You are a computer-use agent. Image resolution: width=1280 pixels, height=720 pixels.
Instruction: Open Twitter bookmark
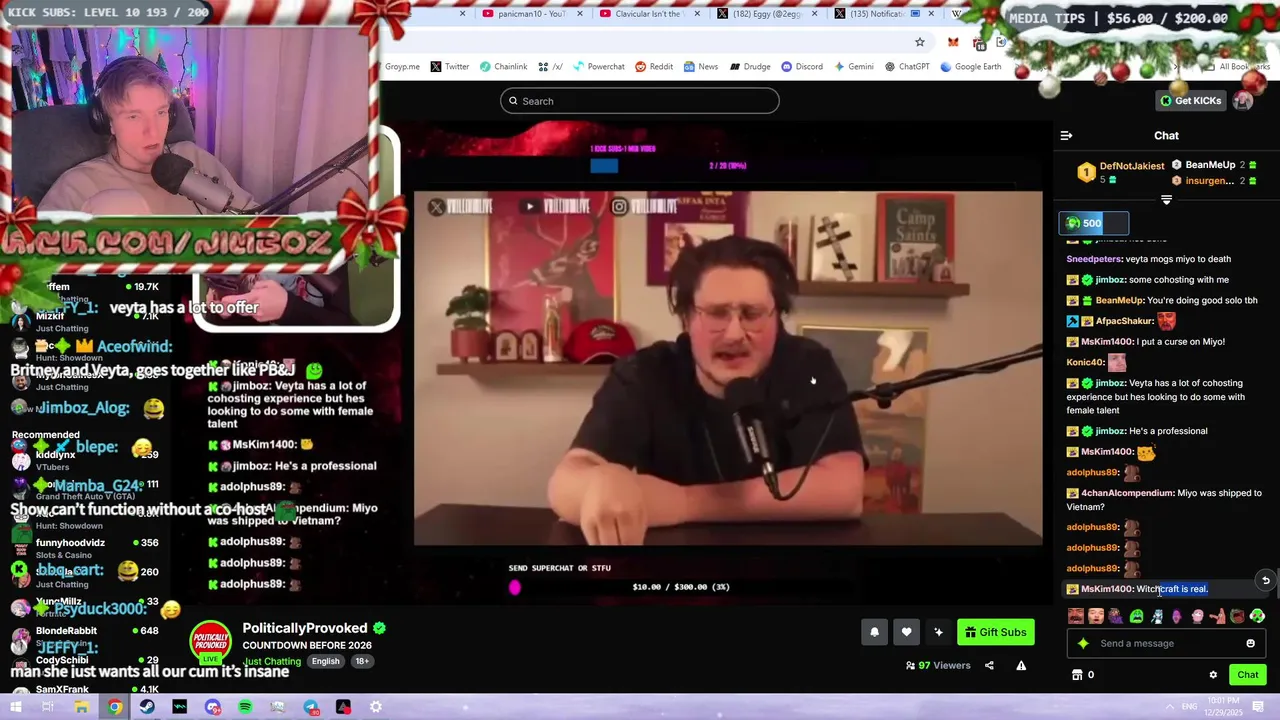(449, 67)
